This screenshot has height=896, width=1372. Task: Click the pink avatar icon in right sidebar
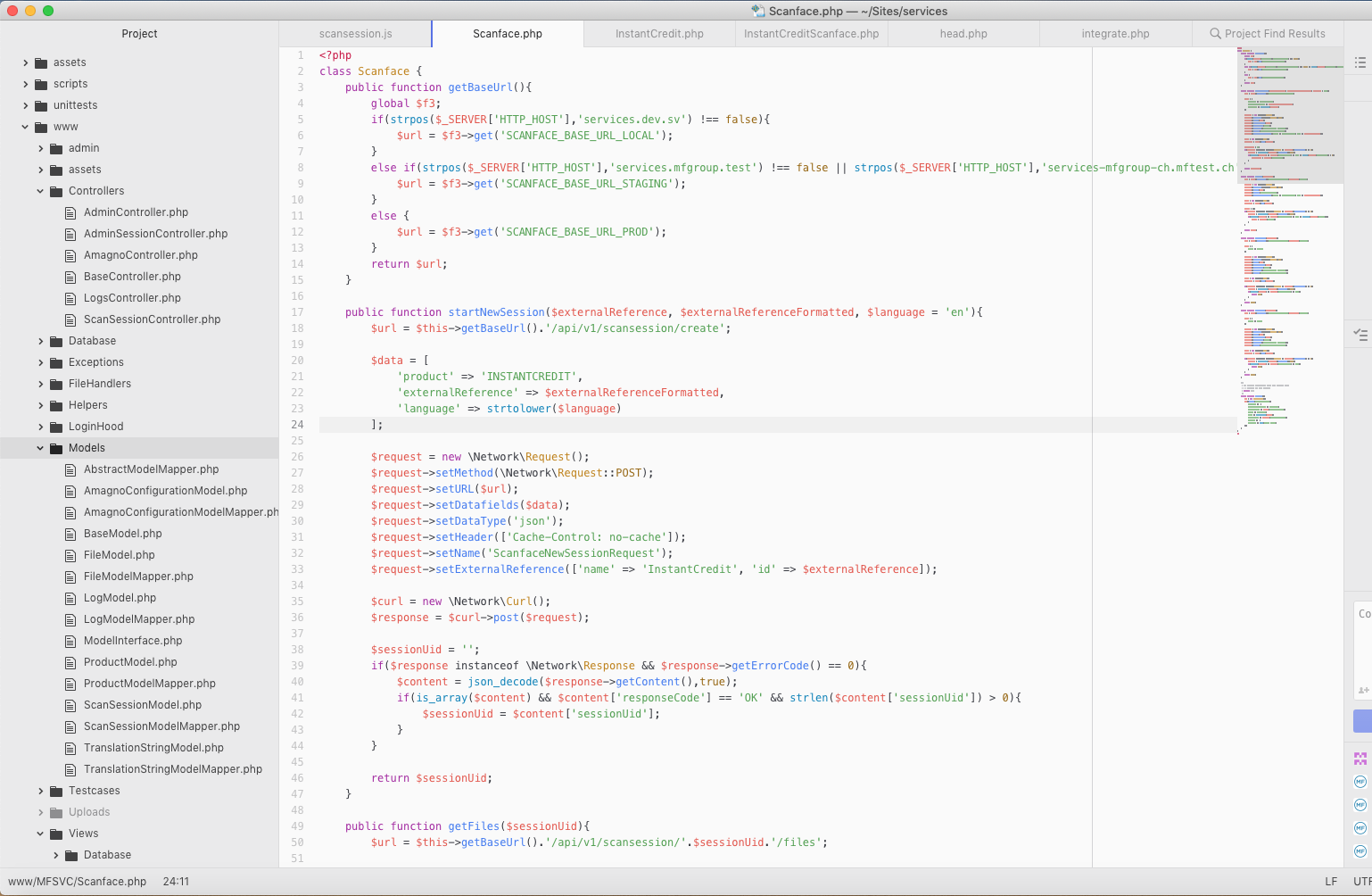[1360, 759]
